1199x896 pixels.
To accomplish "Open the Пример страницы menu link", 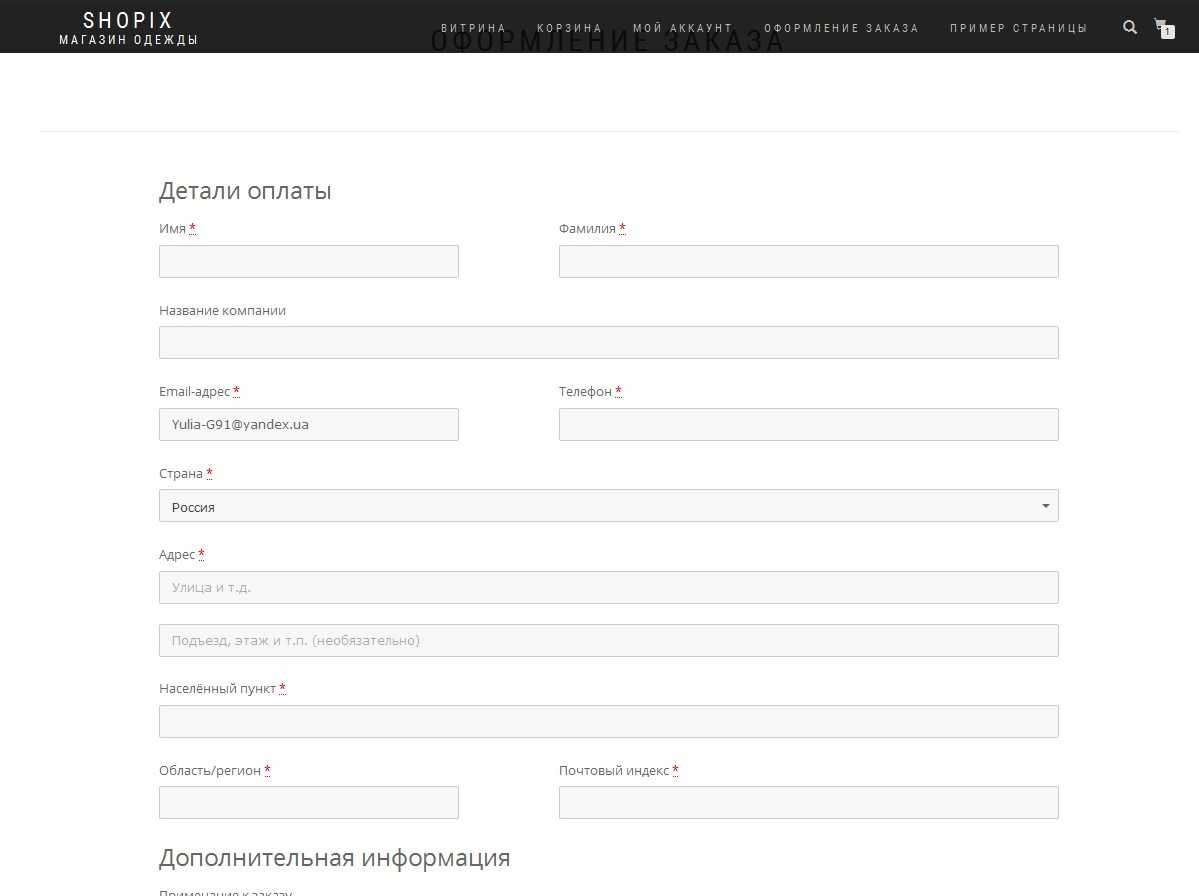I will [1018, 28].
